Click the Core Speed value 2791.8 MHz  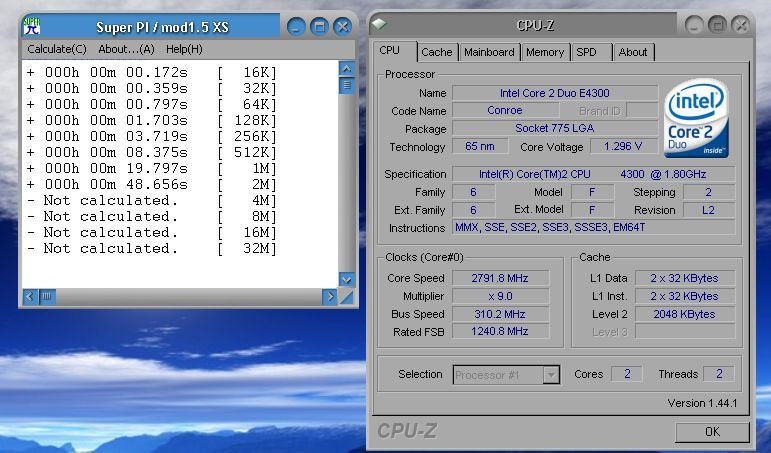tap(500, 278)
